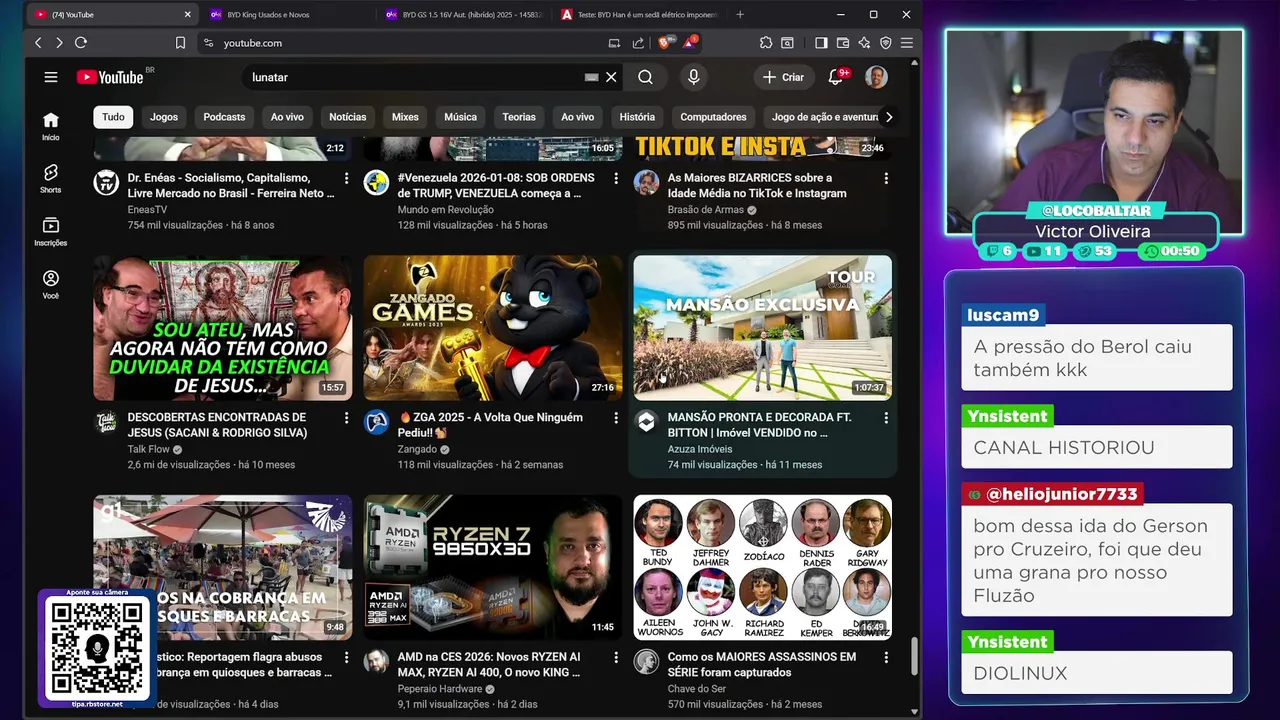The width and height of the screenshot is (1280, 720).
Task: Reload the page
Action: coord(81,43)
